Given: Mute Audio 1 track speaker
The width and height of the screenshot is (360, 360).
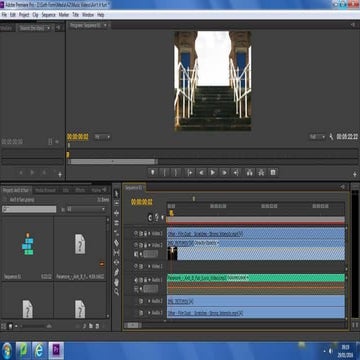Looking at the screenshot, I should [x=136, y=280].
